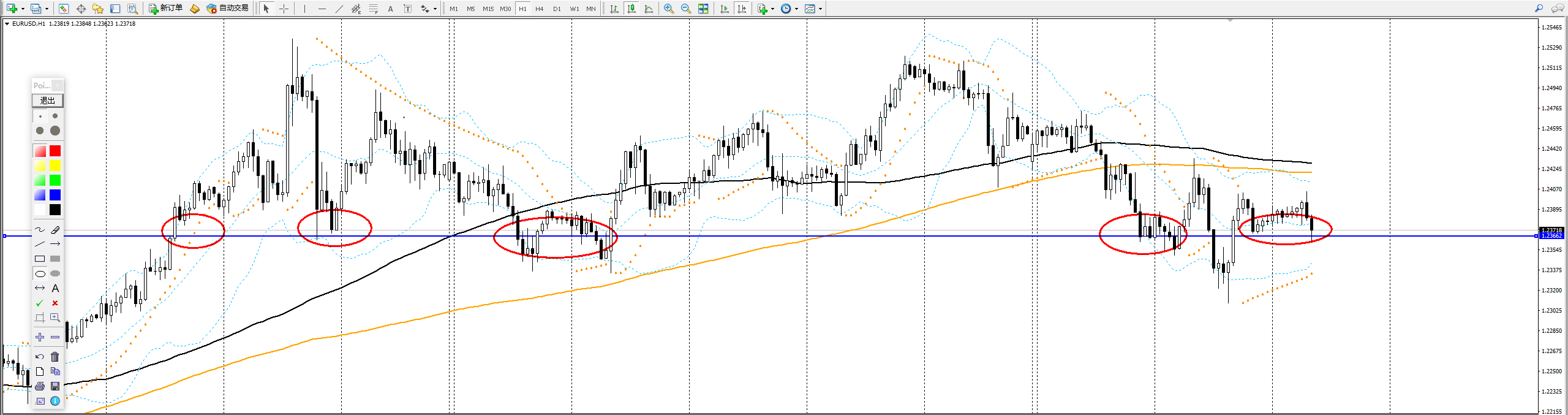This screenshot has height=415, width=1568.
Task: Select the crosshair cursor tool
Action: [284, 9]
